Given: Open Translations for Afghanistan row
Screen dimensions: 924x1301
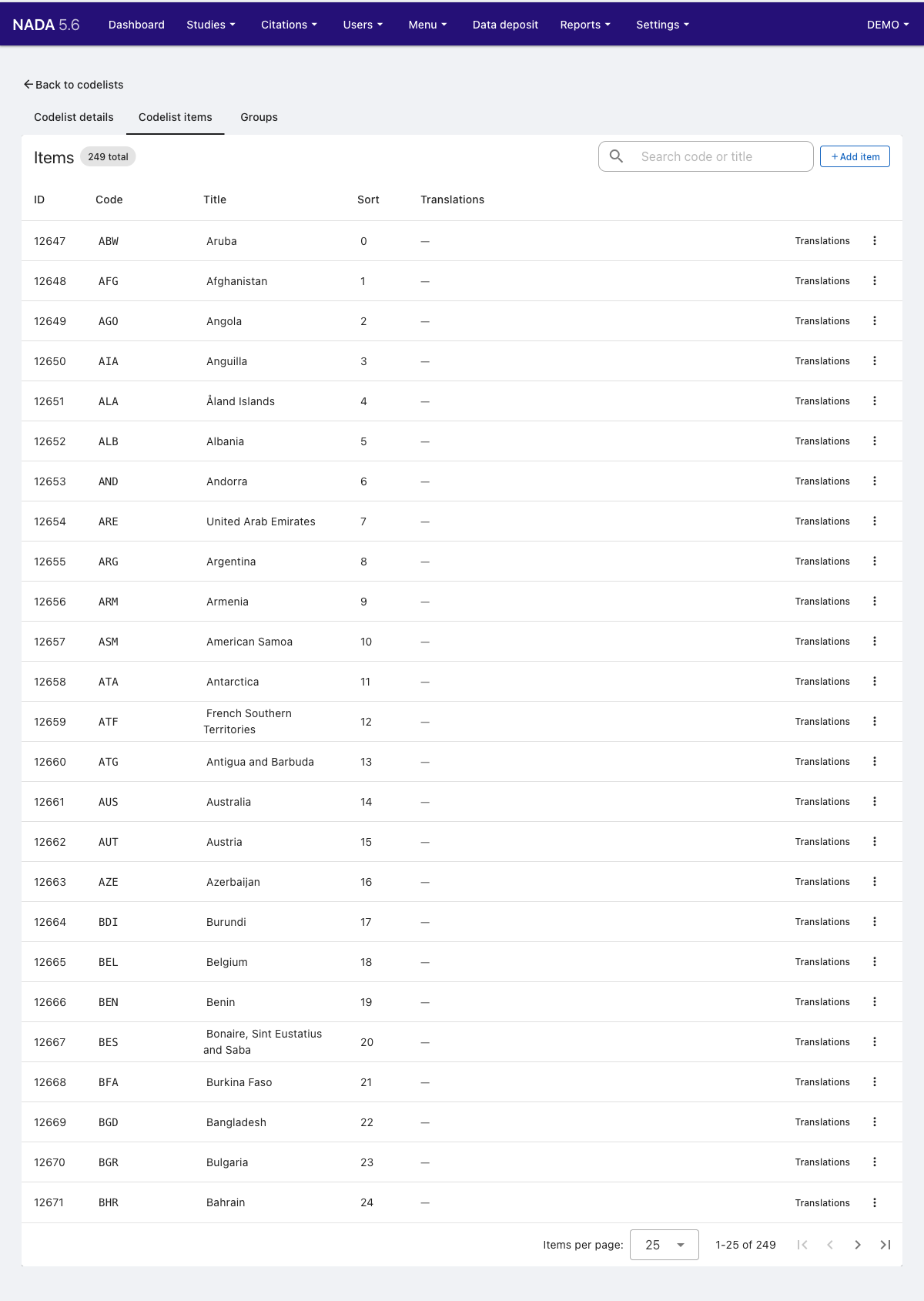Looking at the screenshot, I should pyautogui.click(x=822, y=281).
